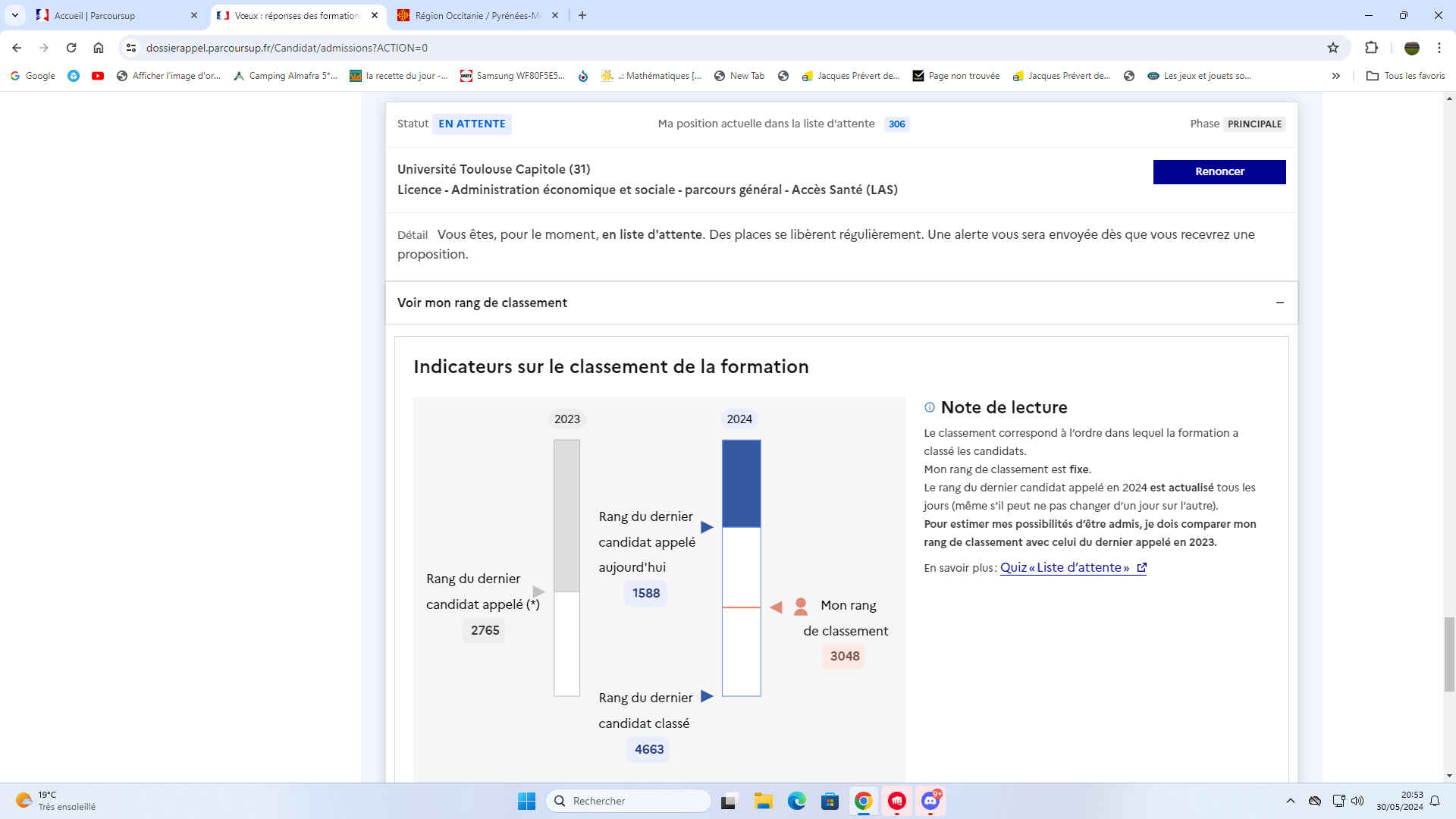Close the Région Occitanie tab

pyautogui.click(x=555, y=15)
